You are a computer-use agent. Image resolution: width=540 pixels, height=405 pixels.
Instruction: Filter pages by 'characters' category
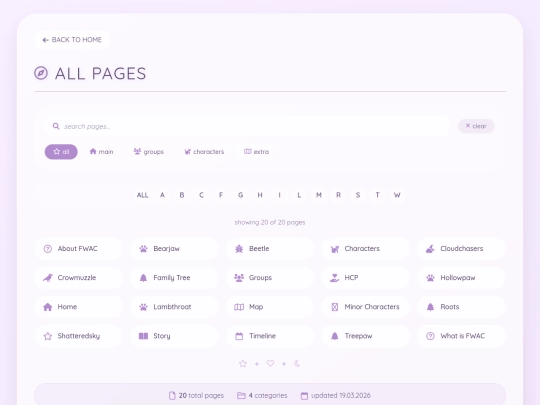204,152
